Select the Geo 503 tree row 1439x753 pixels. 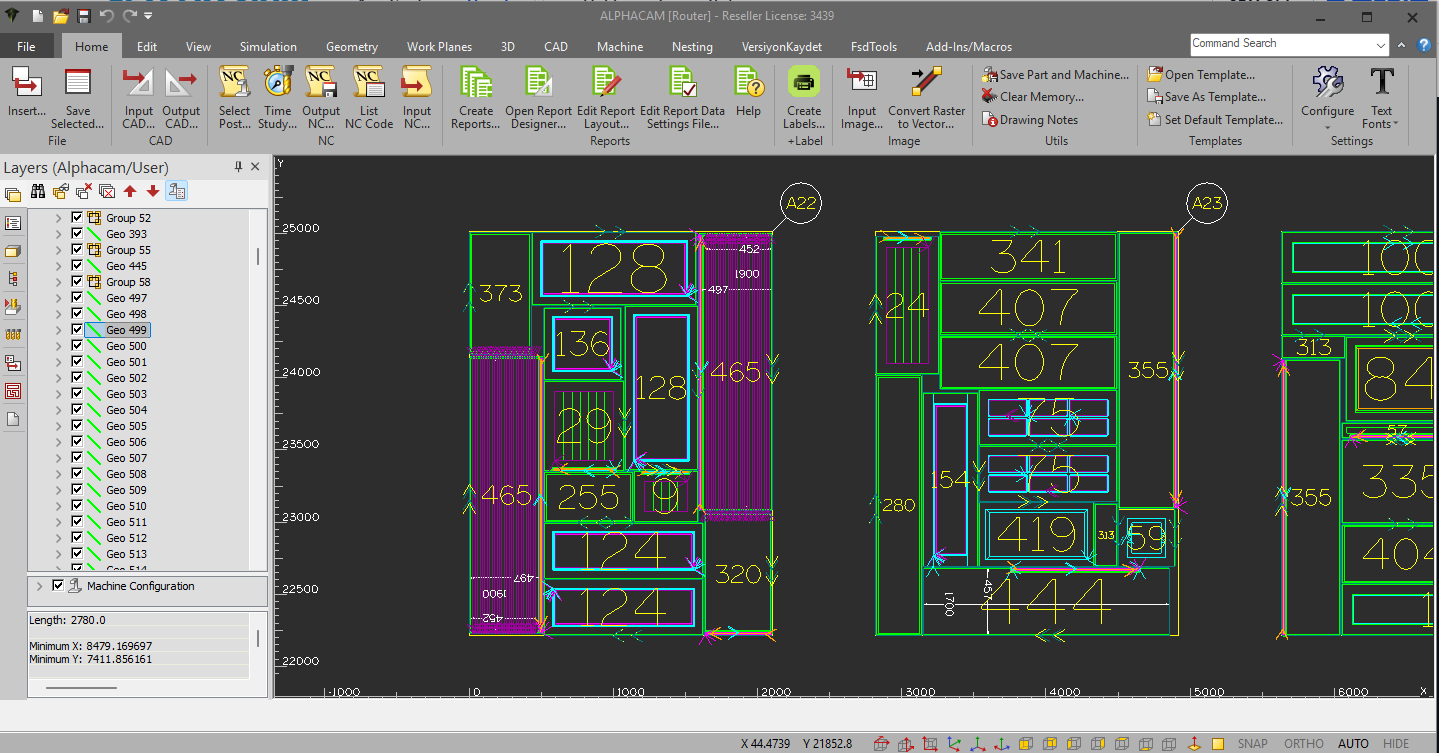click(x=127, y=394)
